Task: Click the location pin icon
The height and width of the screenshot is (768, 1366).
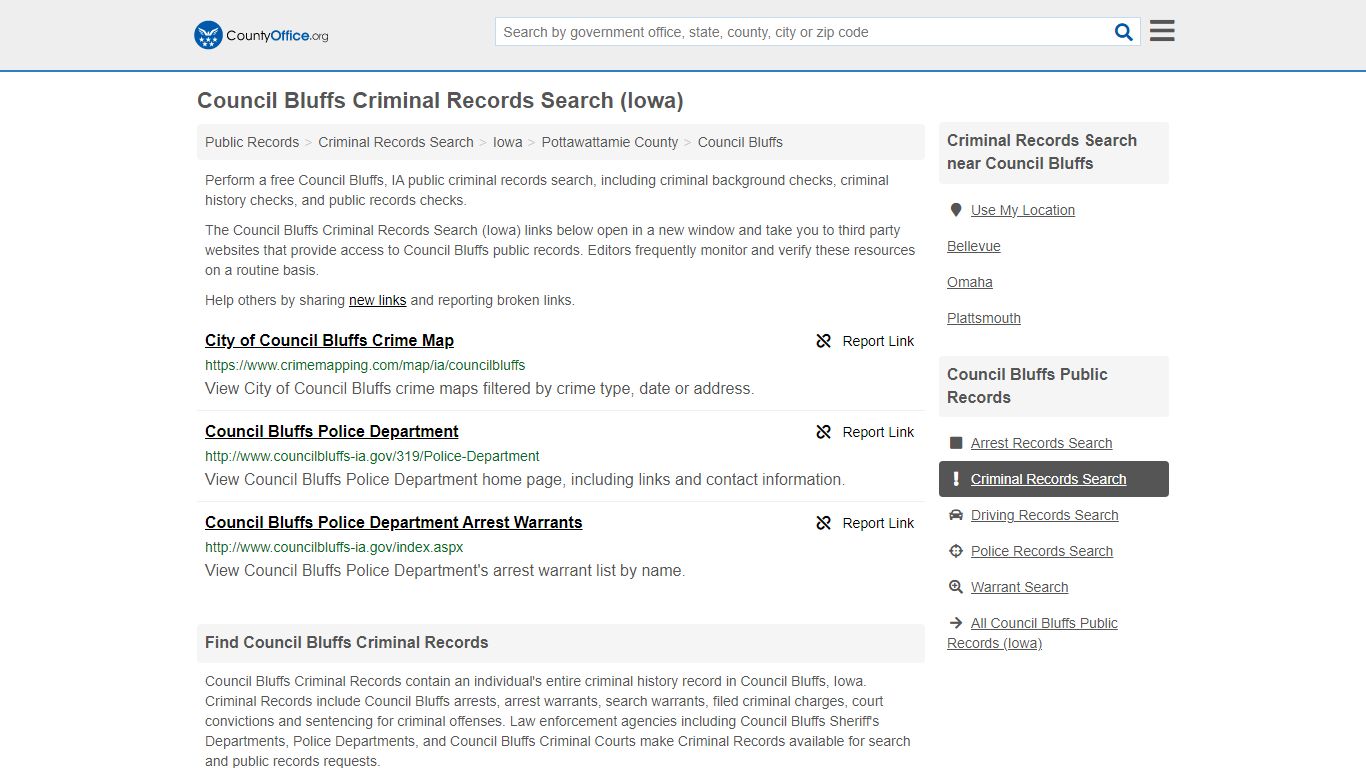Action: [x=956, y=210]
